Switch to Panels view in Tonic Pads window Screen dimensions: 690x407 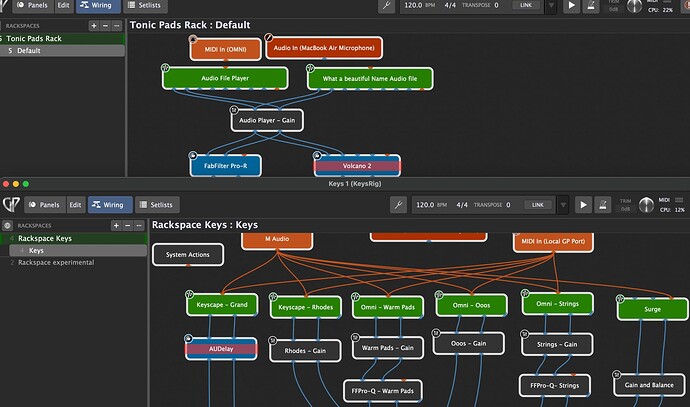[33, 5]
